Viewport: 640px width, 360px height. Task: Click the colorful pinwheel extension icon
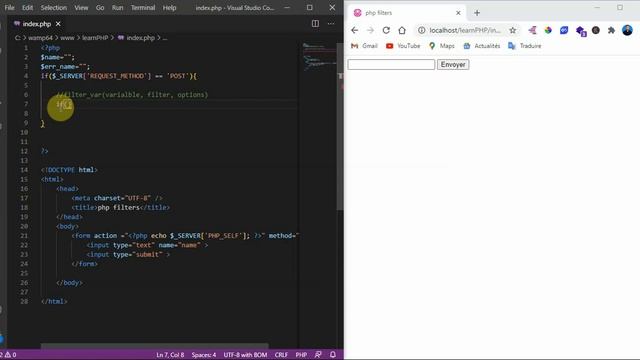(x=548, y=30)
